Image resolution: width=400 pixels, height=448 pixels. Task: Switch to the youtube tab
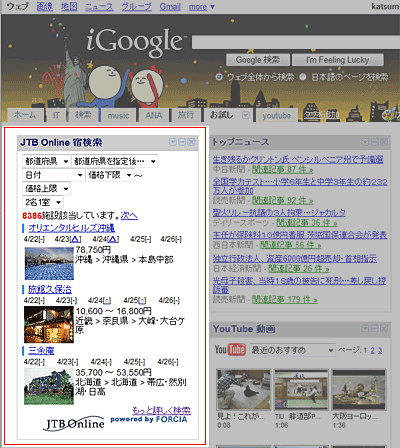[276, 116]
